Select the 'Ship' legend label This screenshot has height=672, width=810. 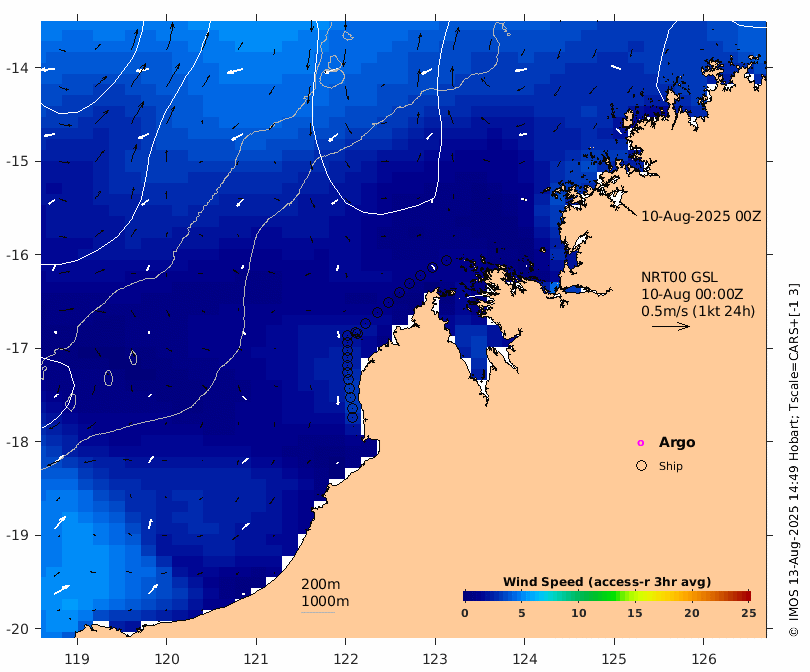tap(671, 466)
